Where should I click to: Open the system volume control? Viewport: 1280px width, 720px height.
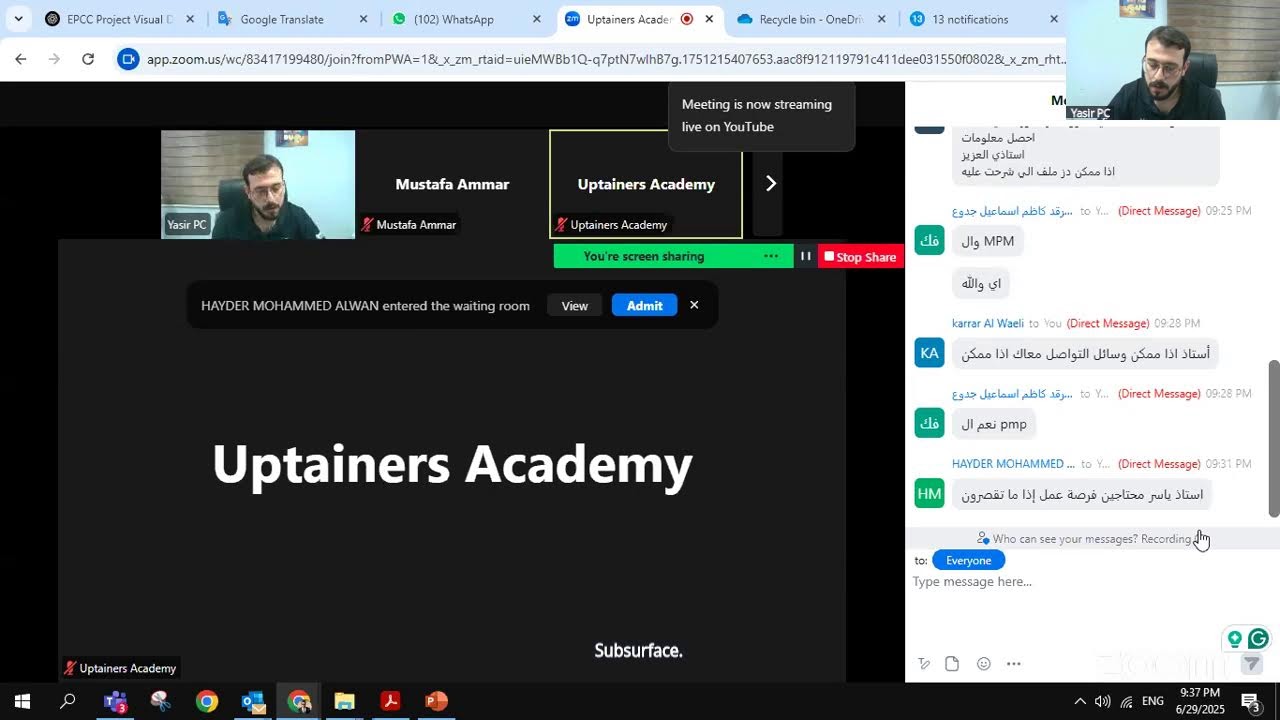[1103, 701]
